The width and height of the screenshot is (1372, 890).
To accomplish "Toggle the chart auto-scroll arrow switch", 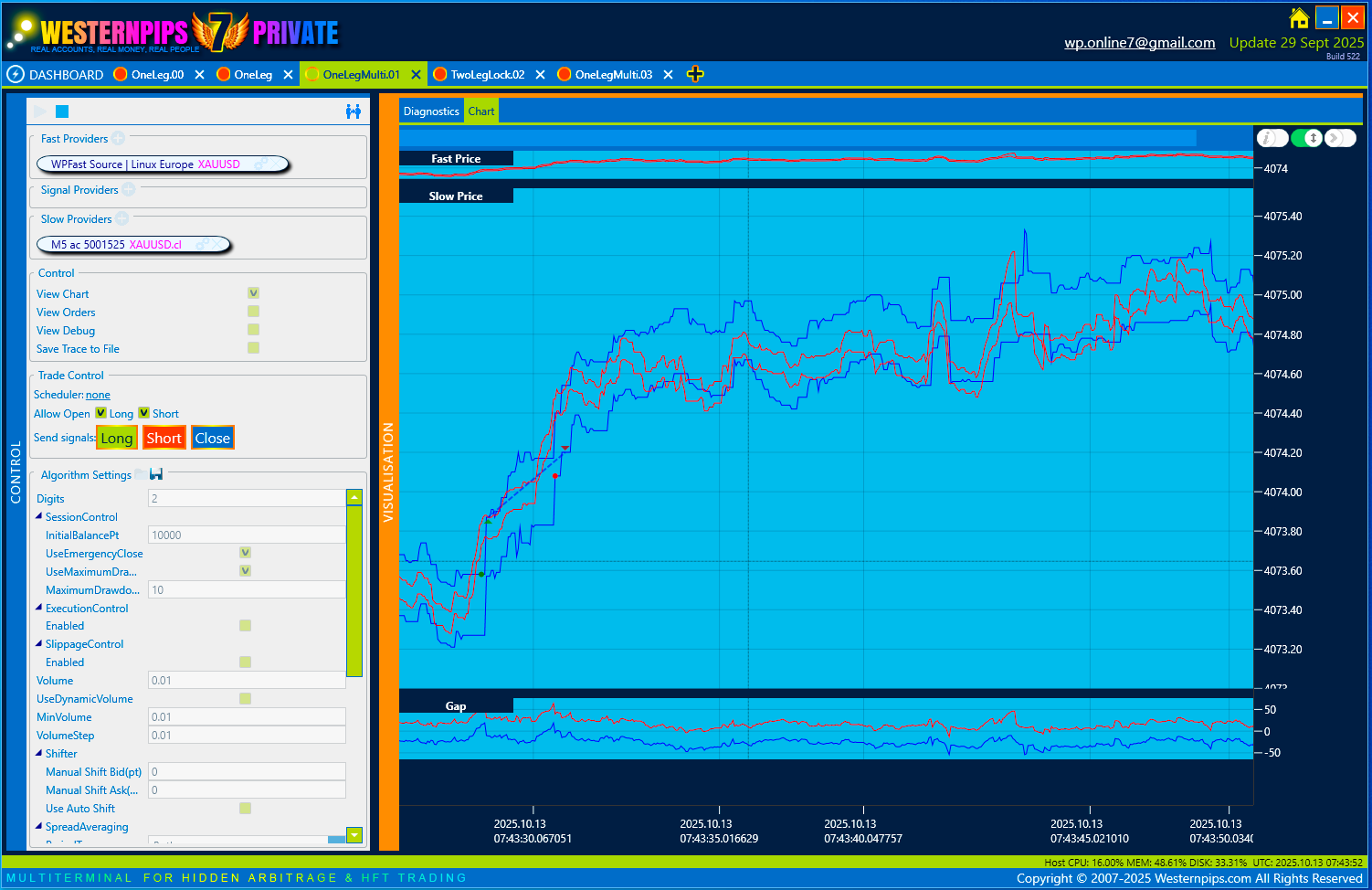I will click(1341, 138).
